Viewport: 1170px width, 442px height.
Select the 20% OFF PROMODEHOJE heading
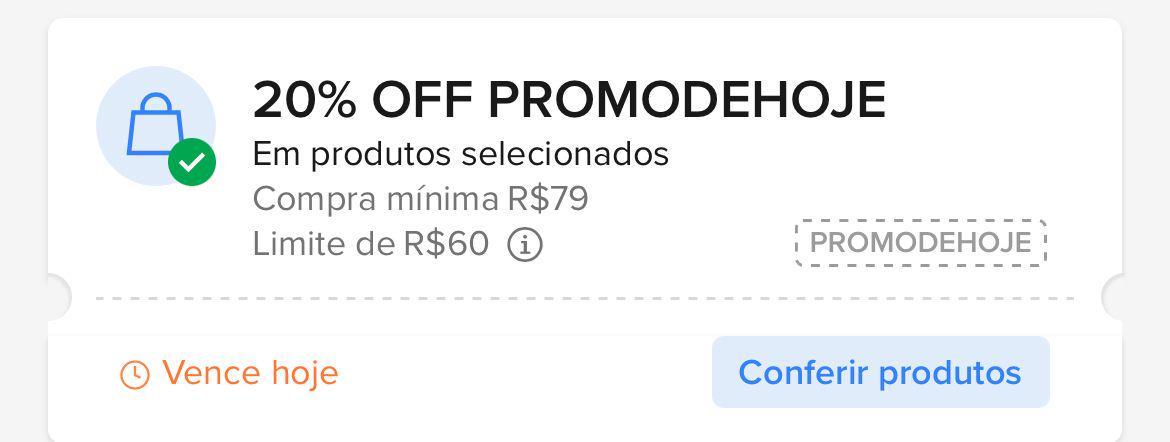pos(569,100)
